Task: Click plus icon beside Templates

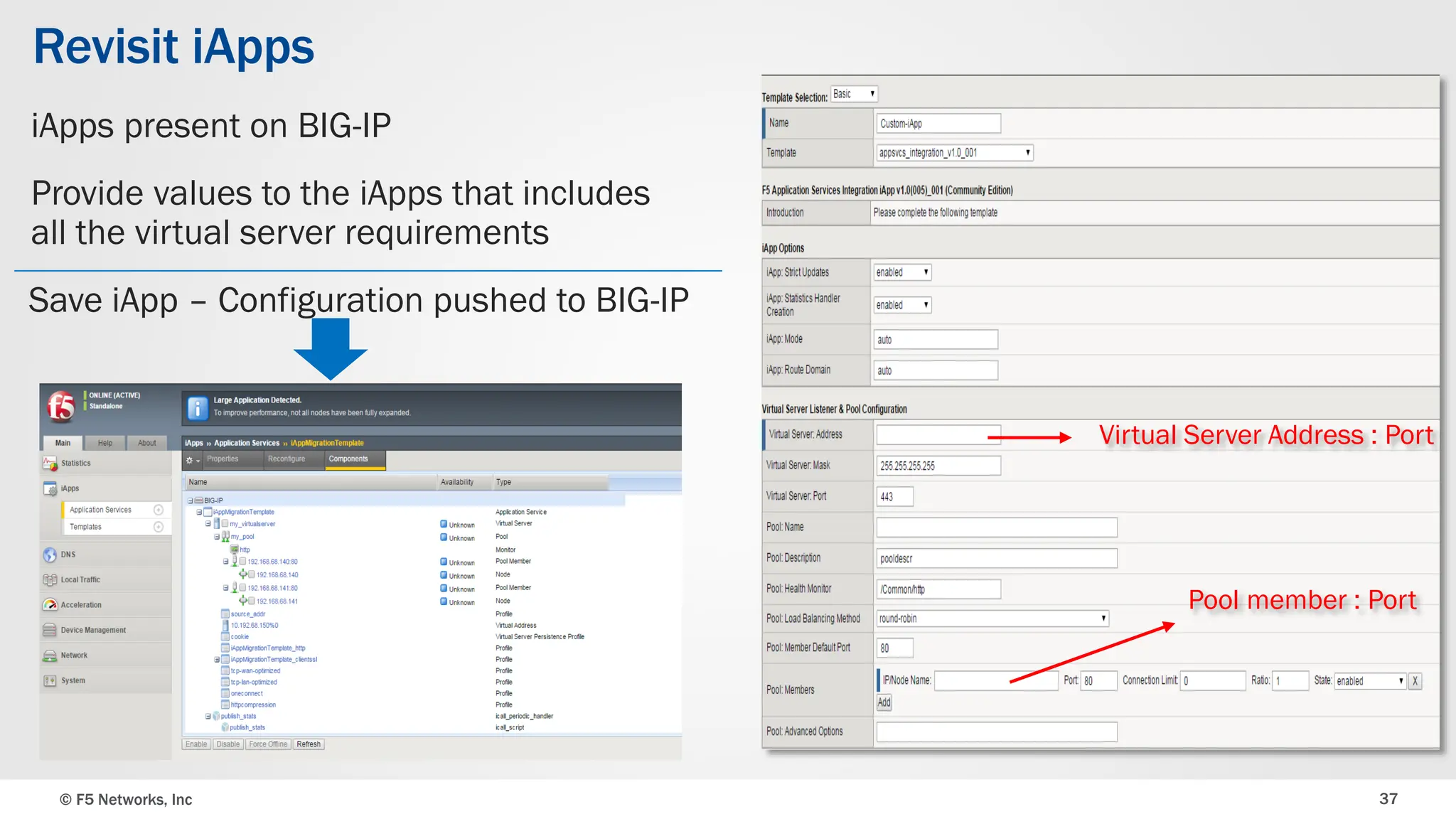Action: 159,527
